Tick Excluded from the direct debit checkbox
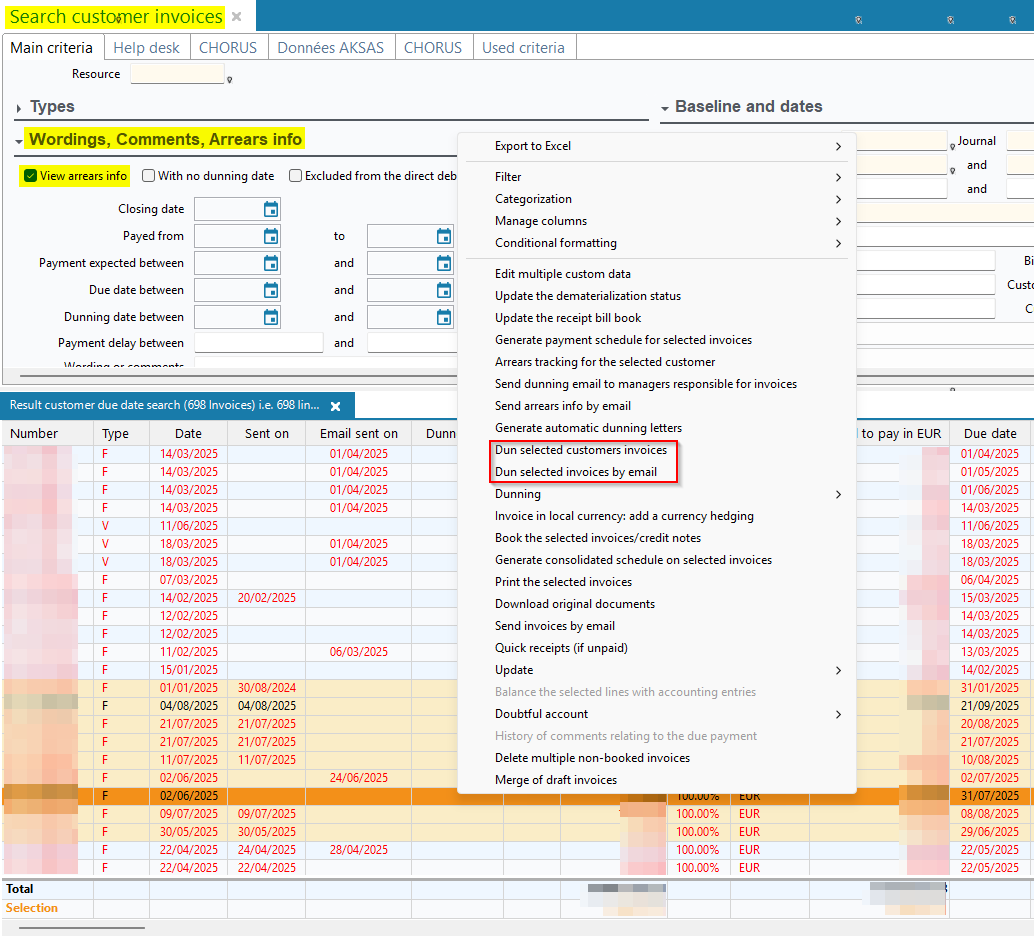 point(296,176)
